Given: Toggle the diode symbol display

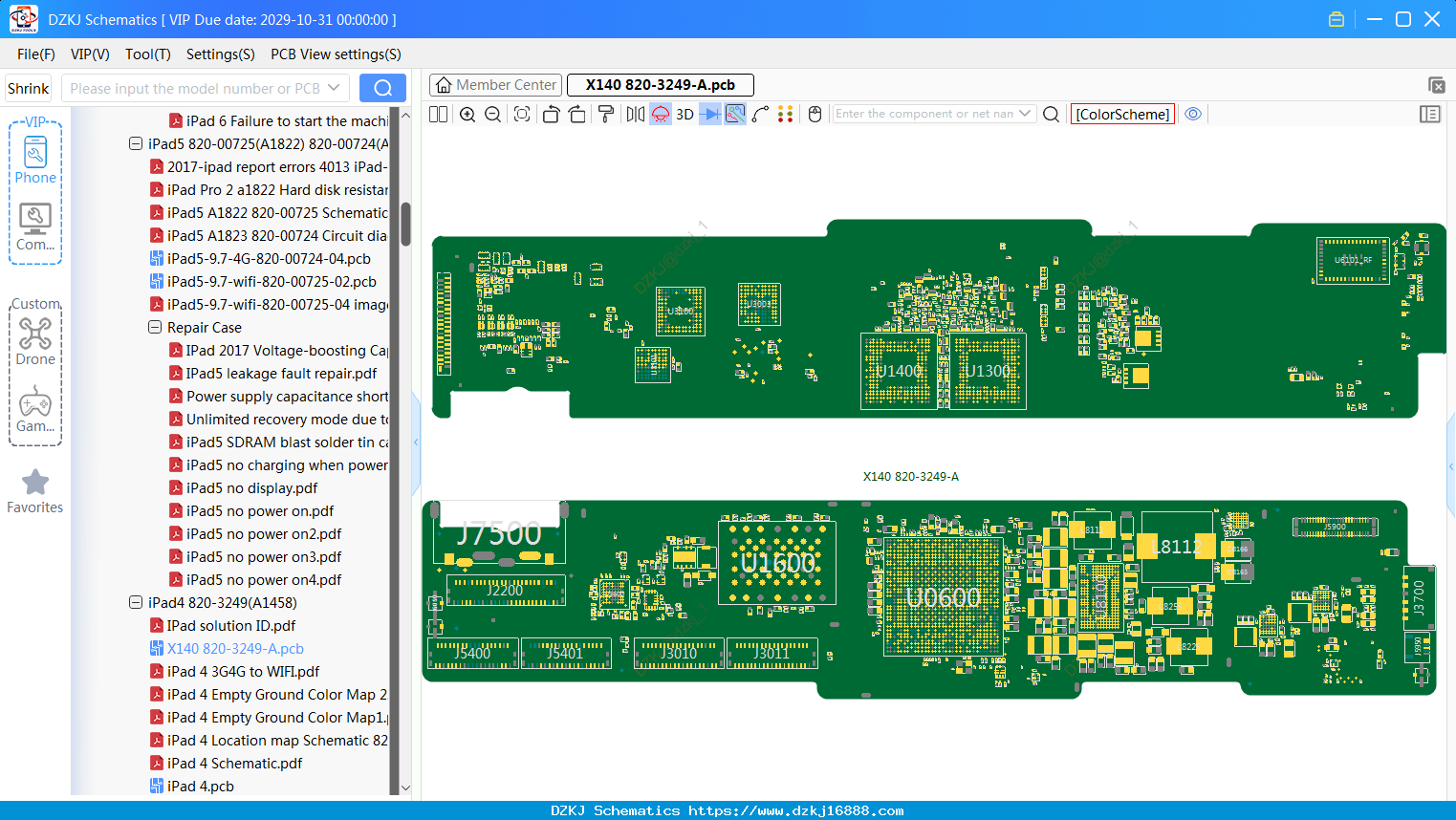Looking at the screenshot, I should [x=710, y=115].
